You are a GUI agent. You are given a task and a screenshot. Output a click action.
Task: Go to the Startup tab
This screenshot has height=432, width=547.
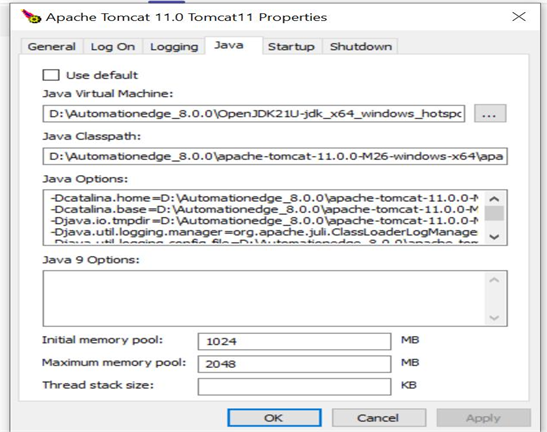pos(291,46)
